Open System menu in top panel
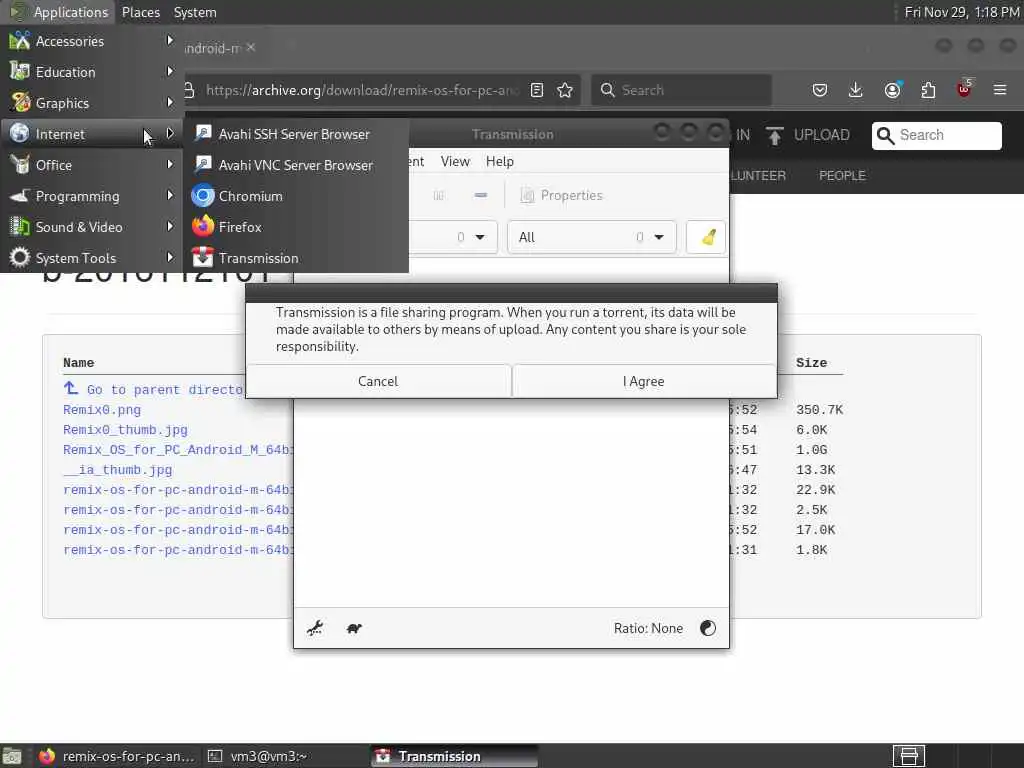The width and height of the screenshot is (1024, 768). pyautogui.click(x=195, y=12)
